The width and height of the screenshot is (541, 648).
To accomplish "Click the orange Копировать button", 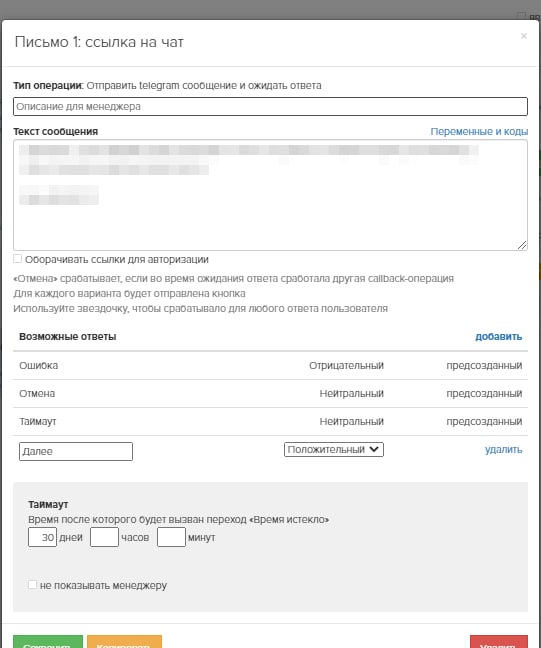I will (x=124, y=642).
